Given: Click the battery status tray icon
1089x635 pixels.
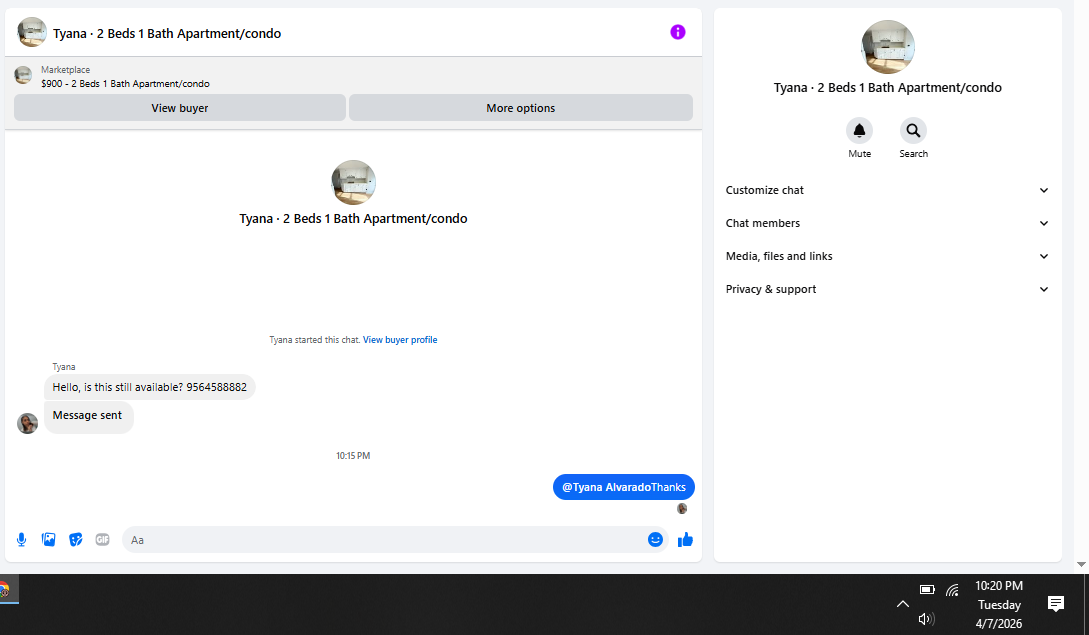Looking at the screenshot, I should (x=926, y=589).
